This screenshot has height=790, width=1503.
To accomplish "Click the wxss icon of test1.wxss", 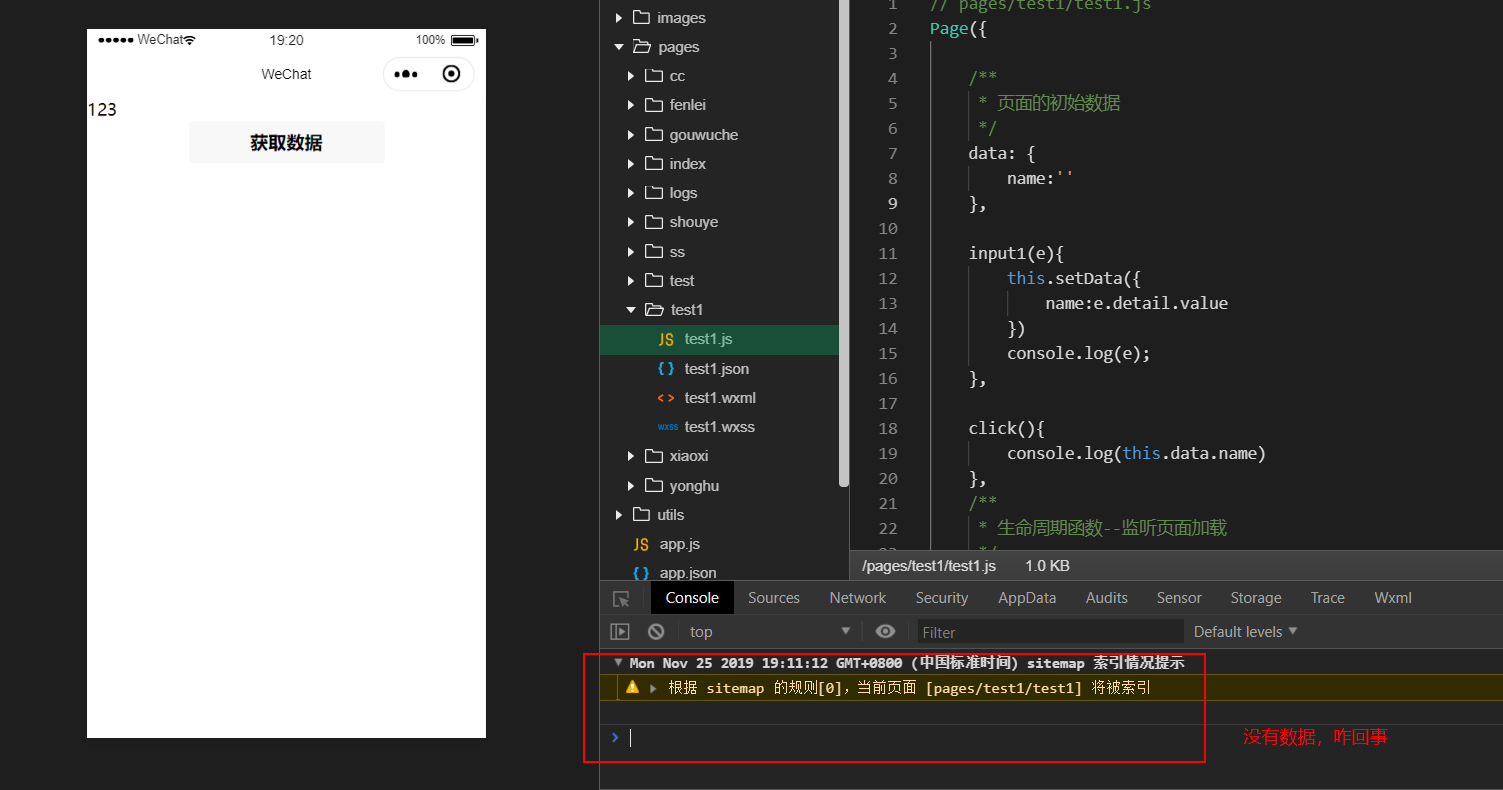I will pos(668,427).
